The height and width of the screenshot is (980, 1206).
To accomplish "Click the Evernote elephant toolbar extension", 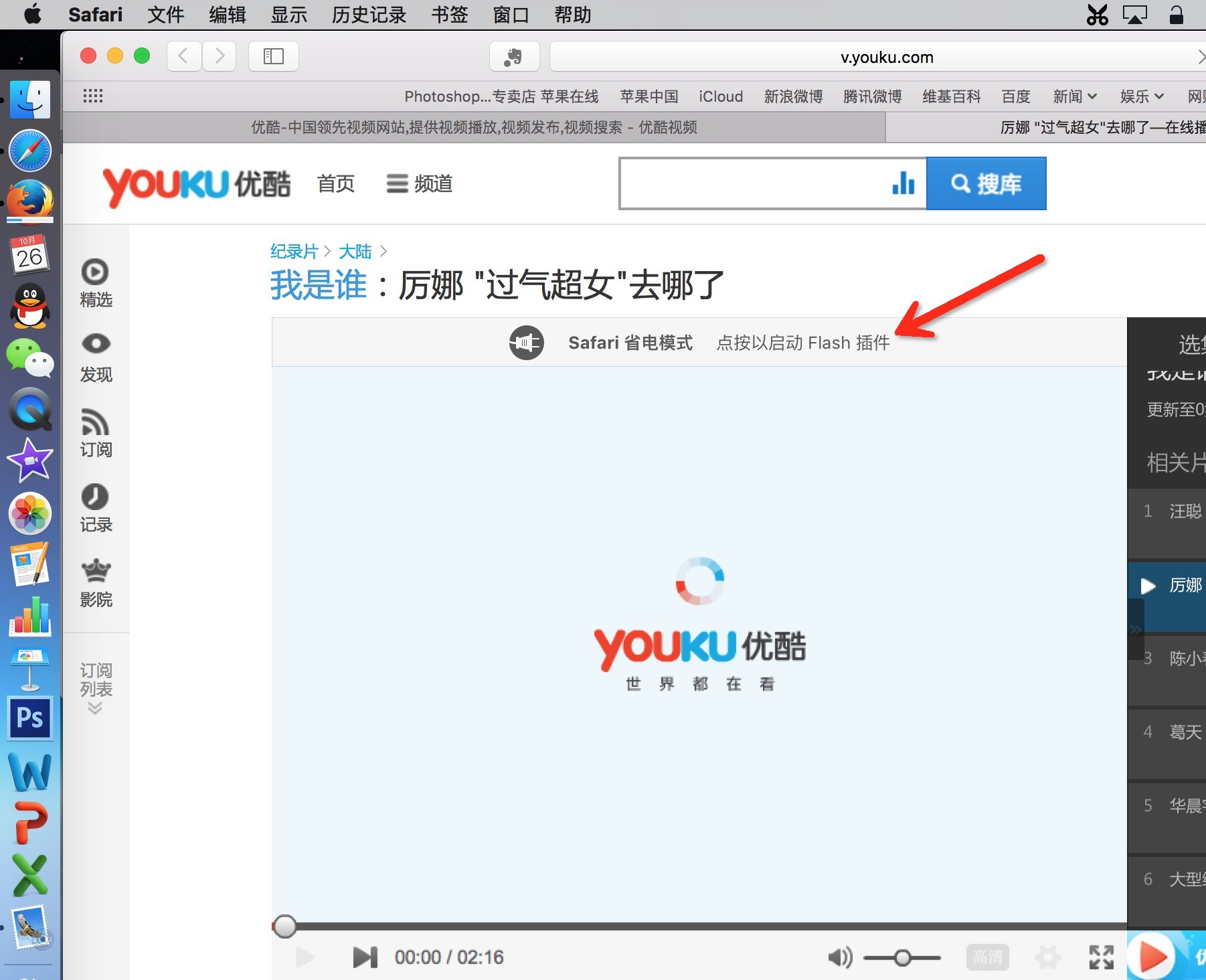I will (x=514, y=57).
